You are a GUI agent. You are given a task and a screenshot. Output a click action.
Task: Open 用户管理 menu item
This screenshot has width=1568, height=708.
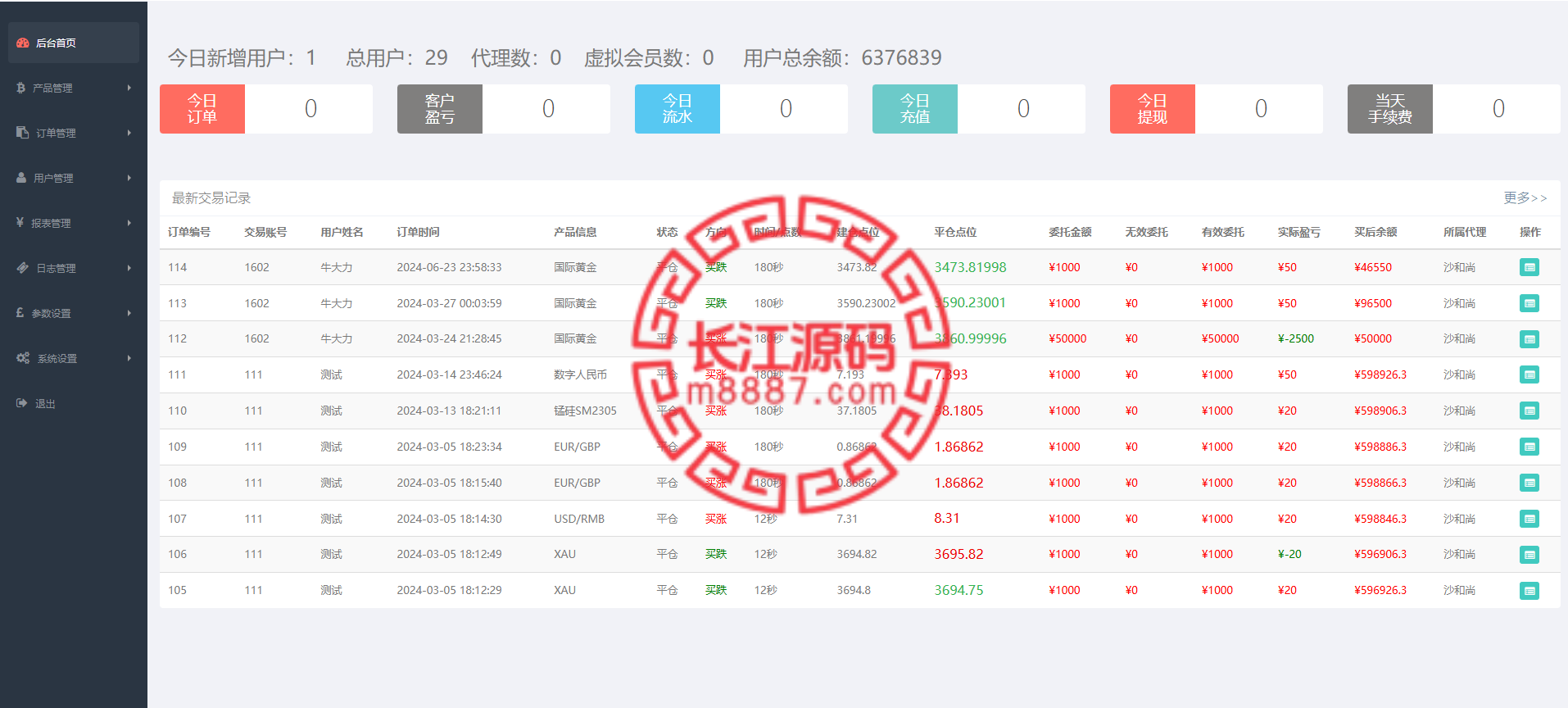pos(74,178)
